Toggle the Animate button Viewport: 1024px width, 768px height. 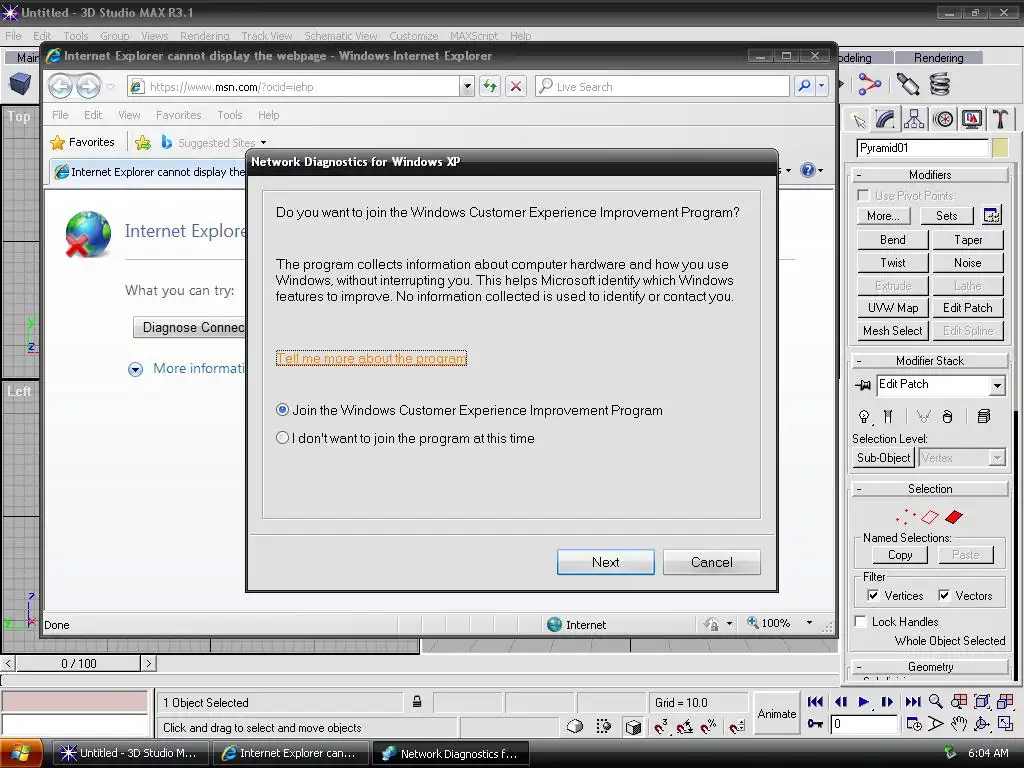(x=776, y=714)
